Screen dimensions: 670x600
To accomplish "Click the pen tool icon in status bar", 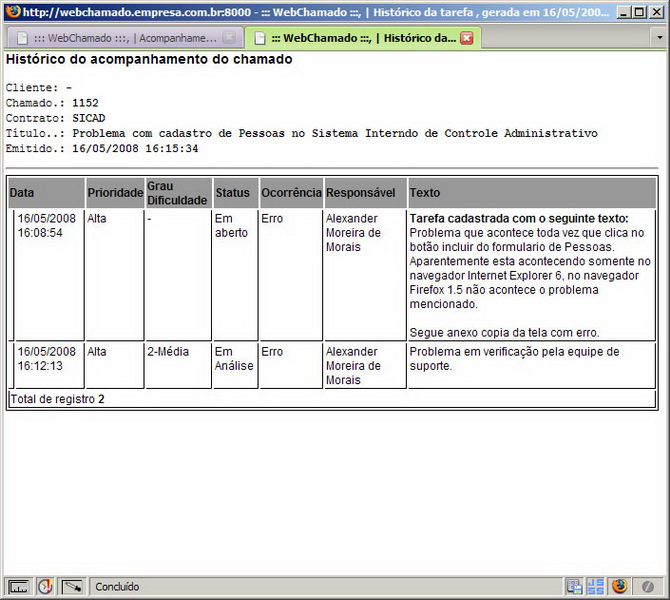I will click(72, 587).
